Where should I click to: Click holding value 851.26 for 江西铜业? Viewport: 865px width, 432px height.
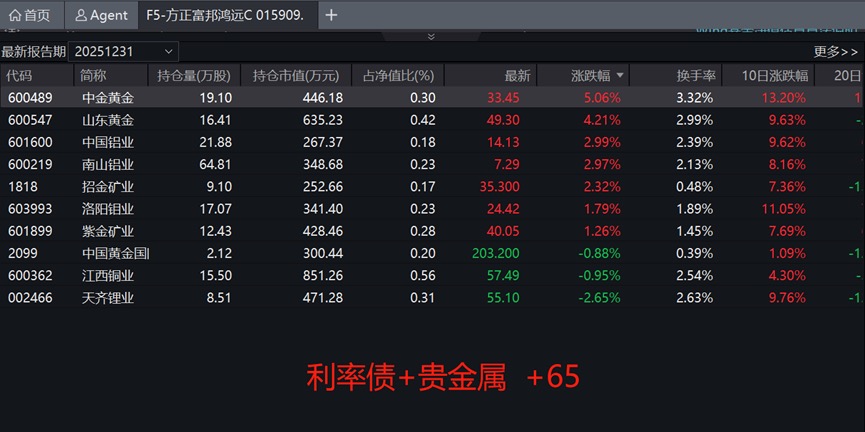pos(323,276)
